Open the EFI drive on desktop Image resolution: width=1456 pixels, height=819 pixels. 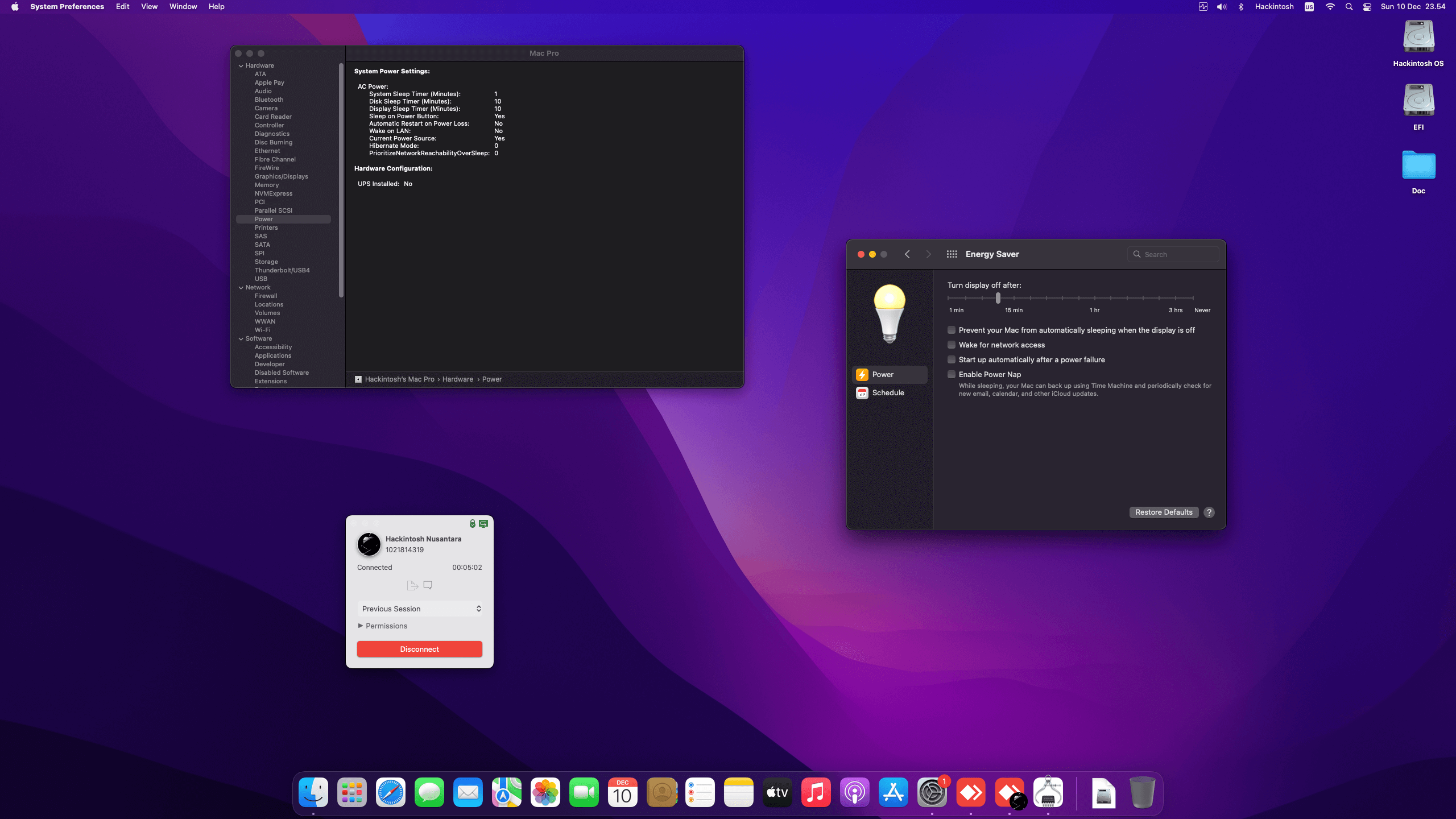pyautogui.click(x=1418, y=107)
